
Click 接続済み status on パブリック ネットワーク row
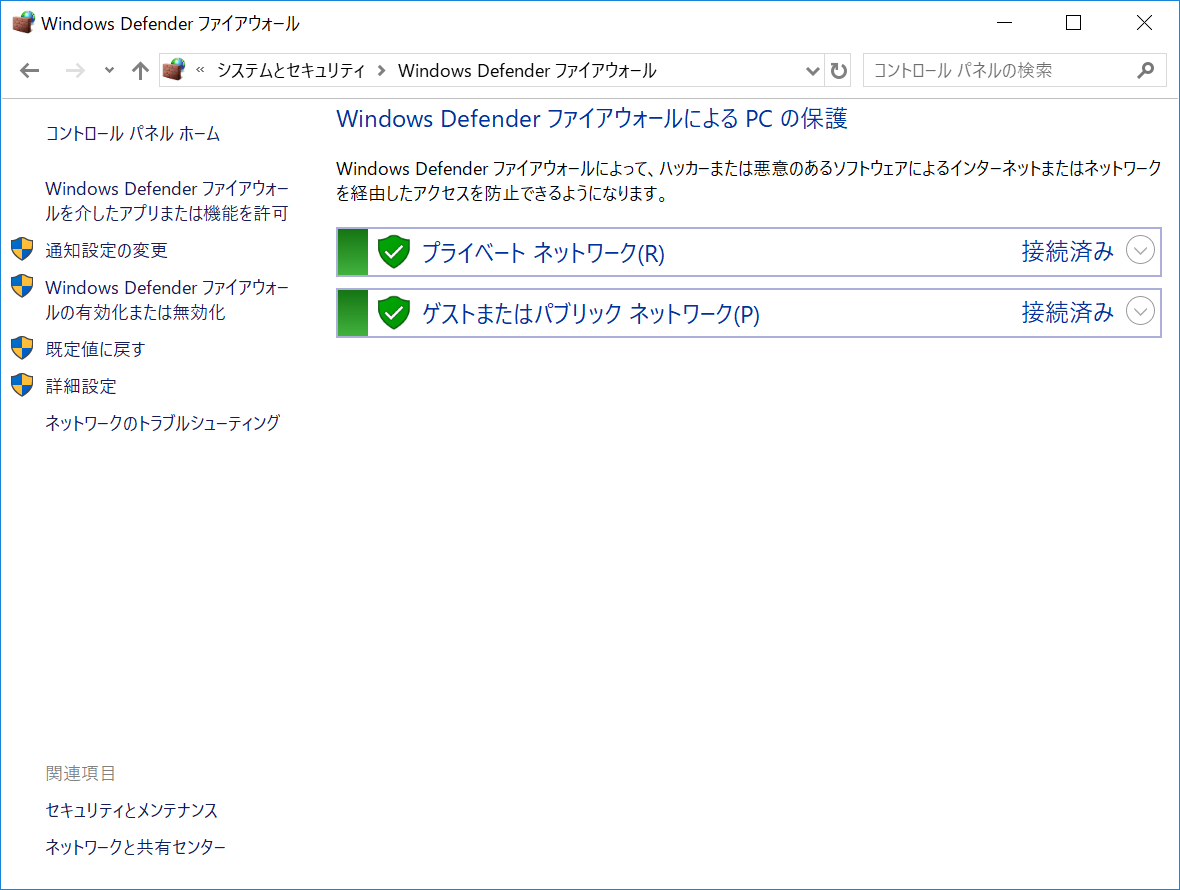click(1067, 312)
